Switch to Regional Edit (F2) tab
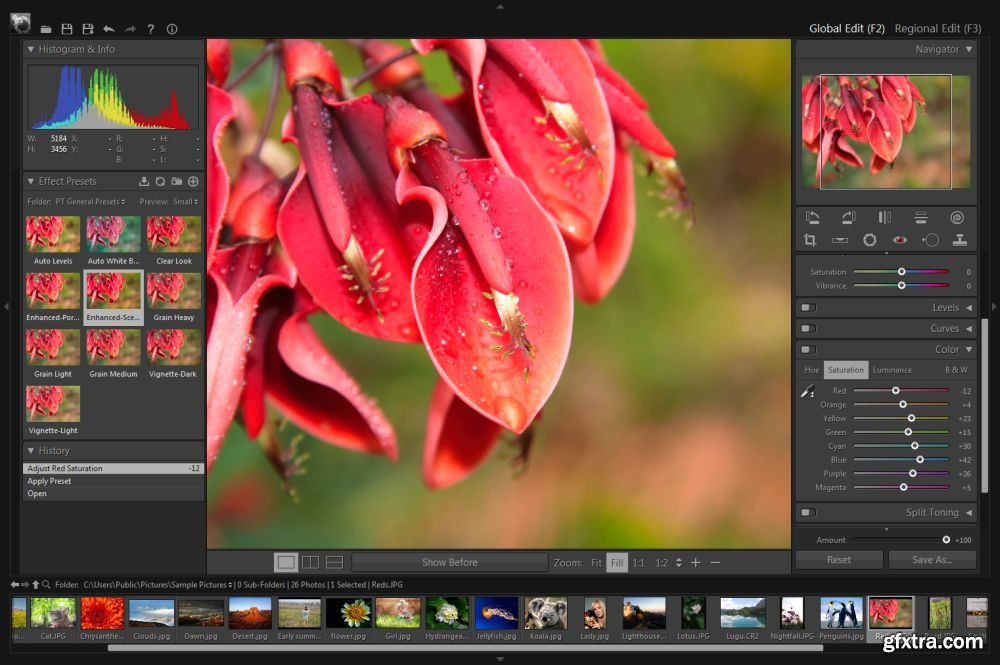 click(x=939, y=29)
